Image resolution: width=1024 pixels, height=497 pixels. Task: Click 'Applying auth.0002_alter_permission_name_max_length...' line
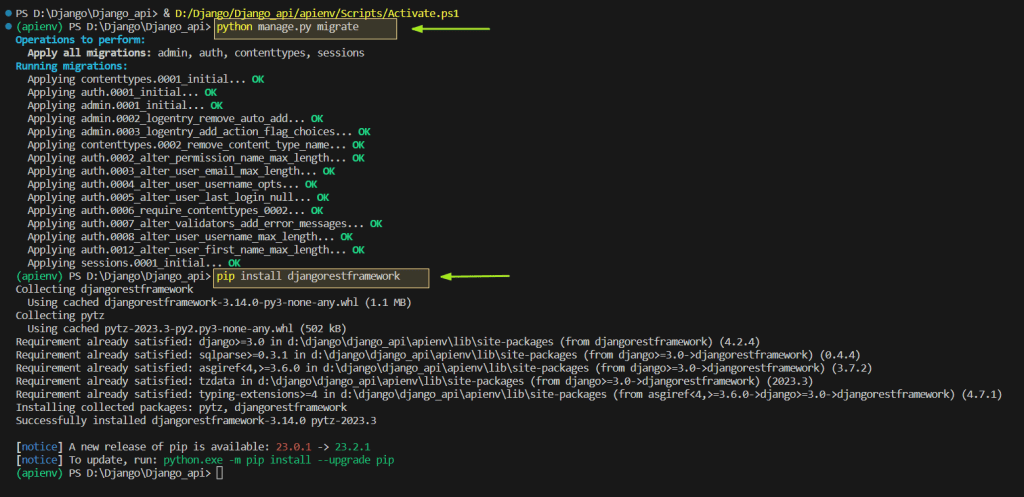click(196, 158)
